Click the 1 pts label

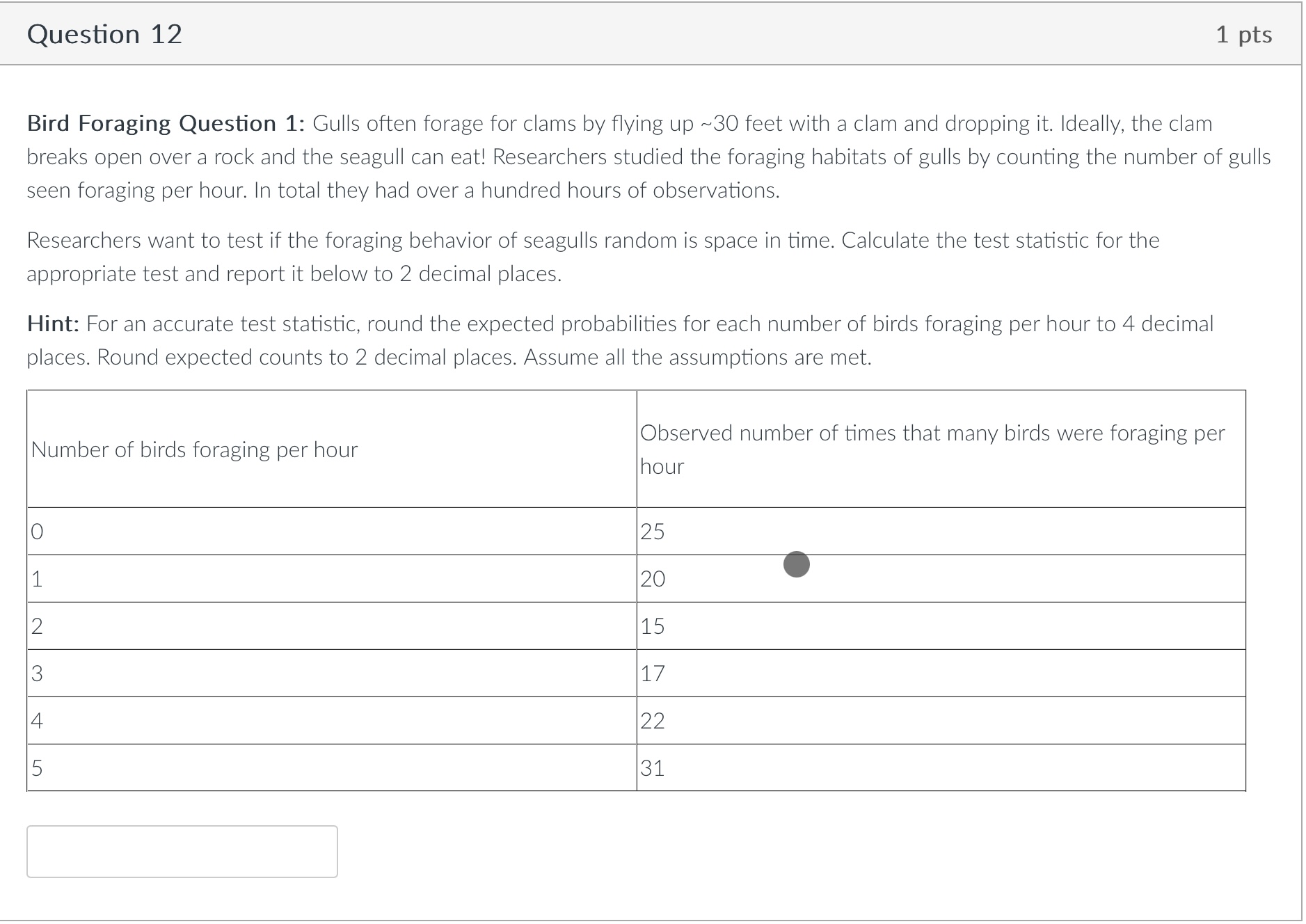point(1243,33)
